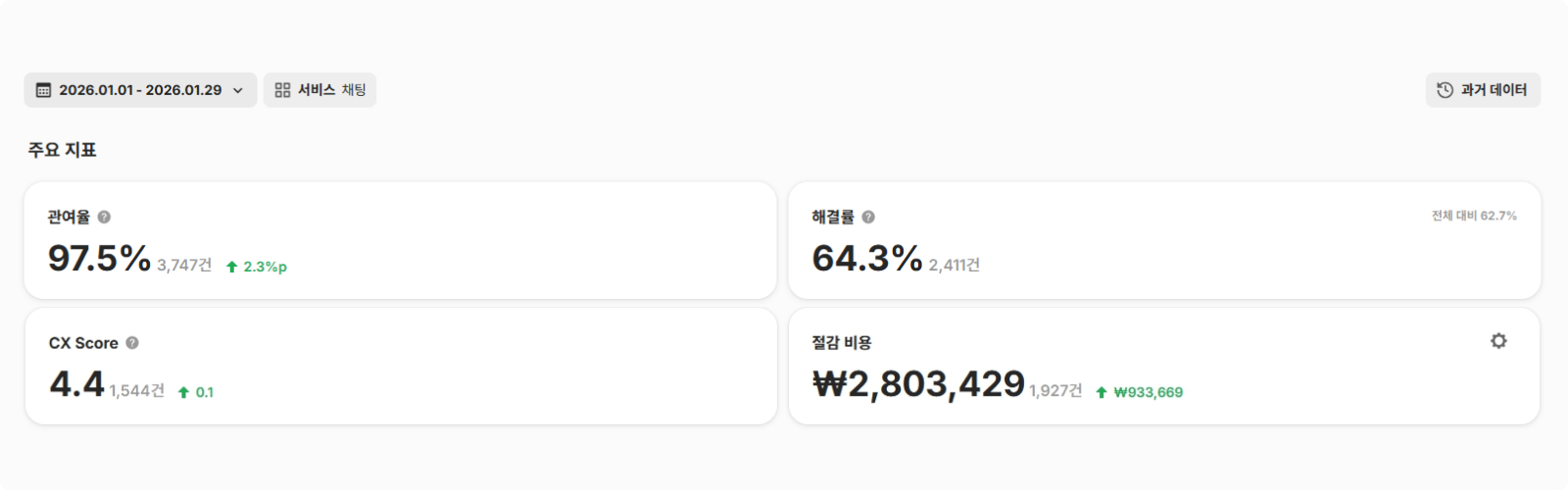
Task: Click the CX Score up-arrow indicator
Action: [183, 392]
